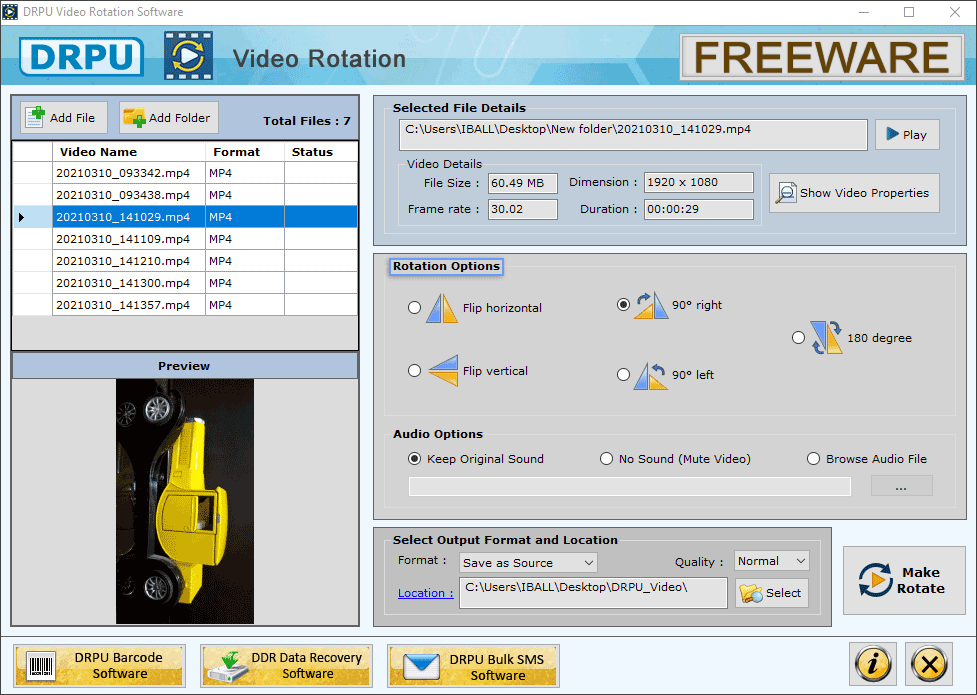This screenshot has height=695, width=977.
Task: Click Select output folder button
Action: (772, 593)
